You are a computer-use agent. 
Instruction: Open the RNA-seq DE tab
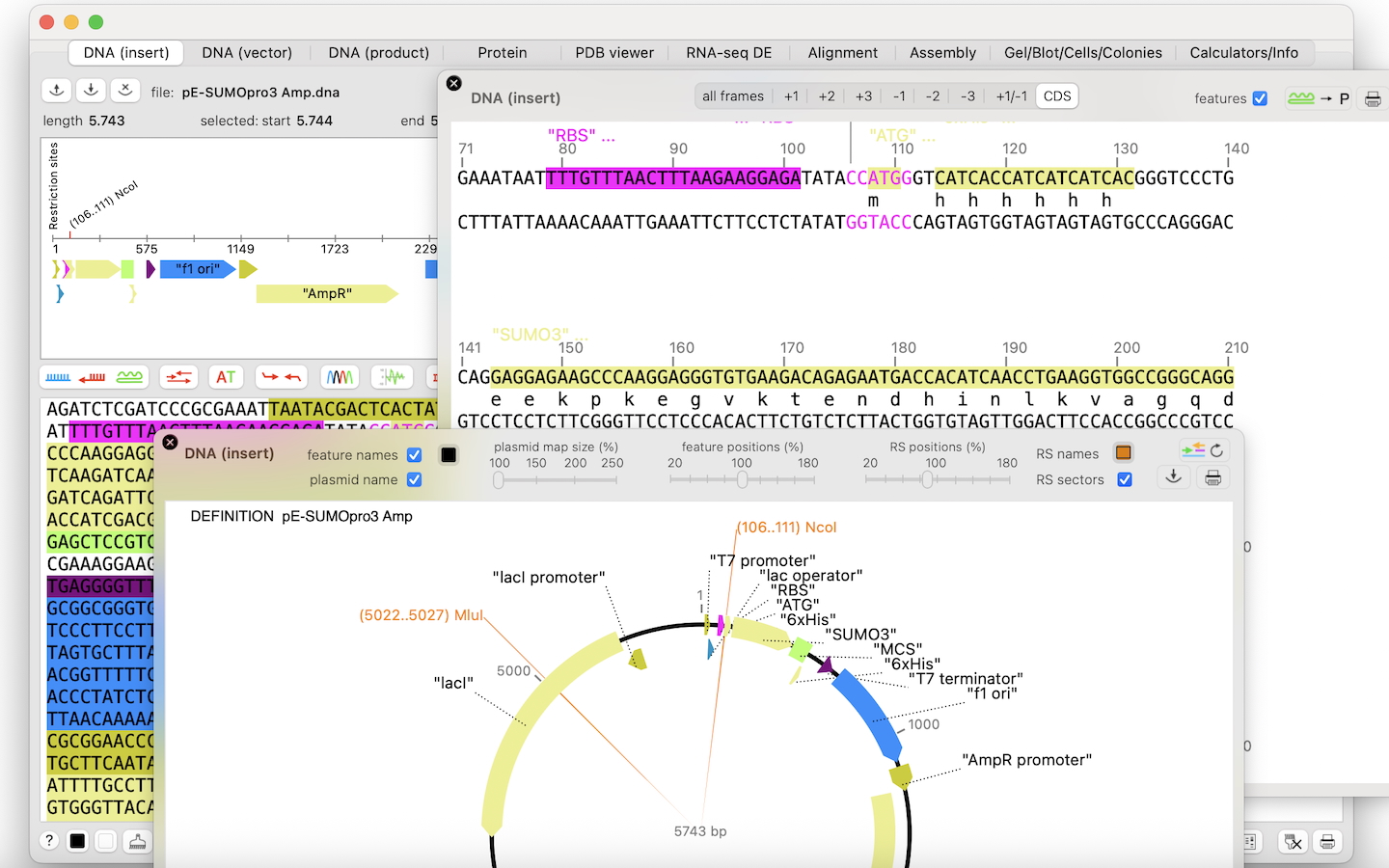click(x=728, y=53)
